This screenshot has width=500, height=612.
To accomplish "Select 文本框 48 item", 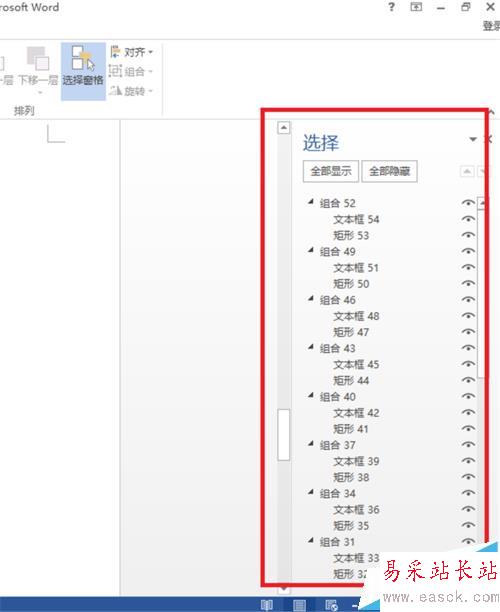I will (x=356, y=316).
